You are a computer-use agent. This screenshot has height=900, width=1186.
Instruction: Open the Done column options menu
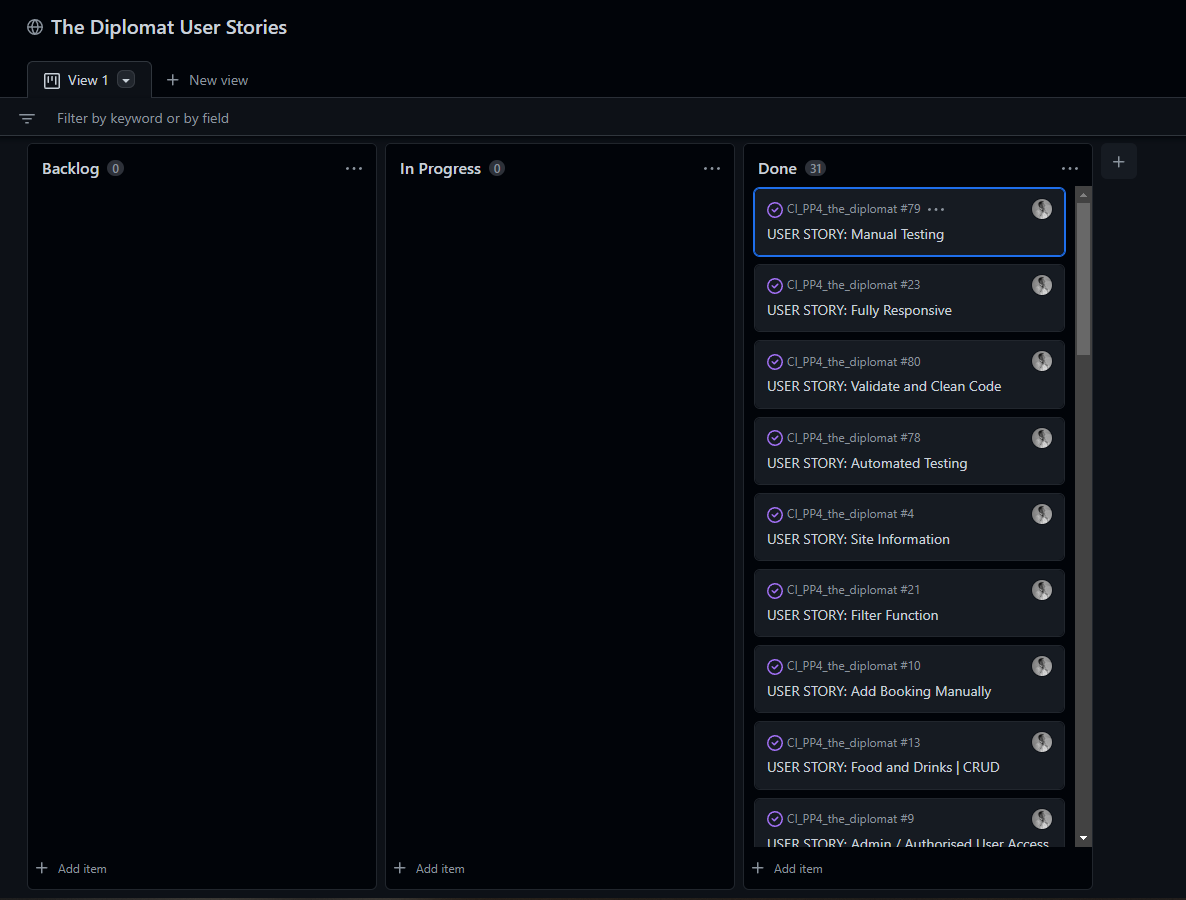[x=1070, y=169]
